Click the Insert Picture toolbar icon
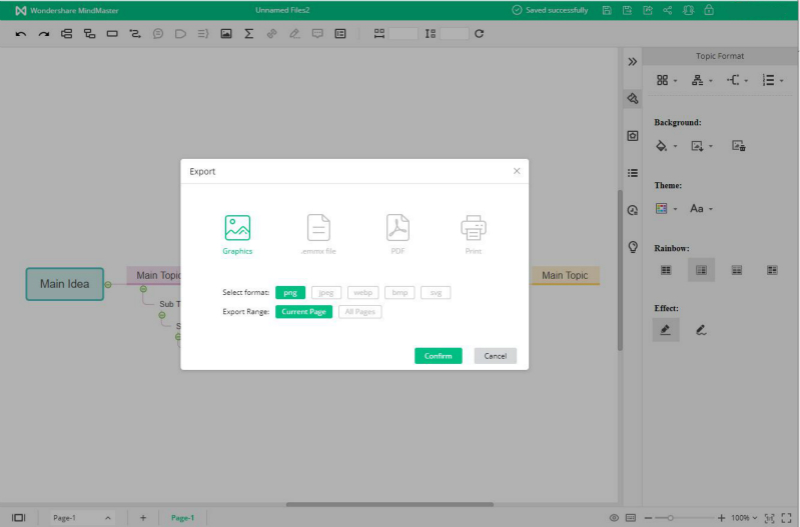 click(226, 34)
